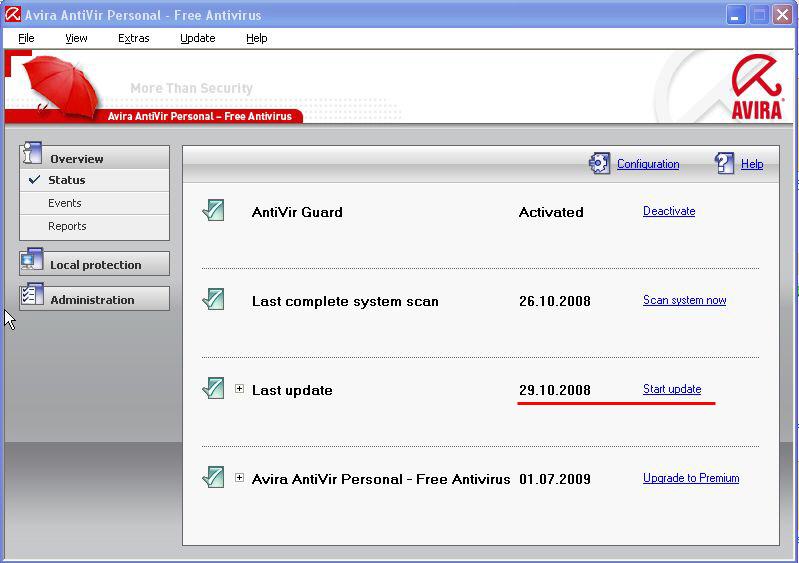Click the Overview section info icon
Image resolution: width=799 pixels, height=563 pixels.
(x=32, y=153)
